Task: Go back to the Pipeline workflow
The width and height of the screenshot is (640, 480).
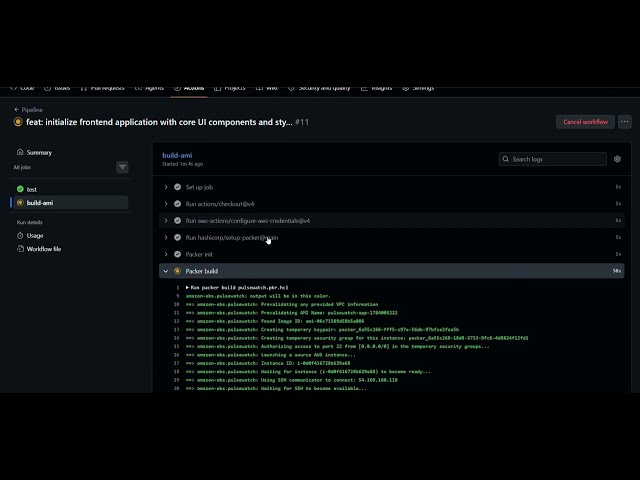Action: pos(28,110)
